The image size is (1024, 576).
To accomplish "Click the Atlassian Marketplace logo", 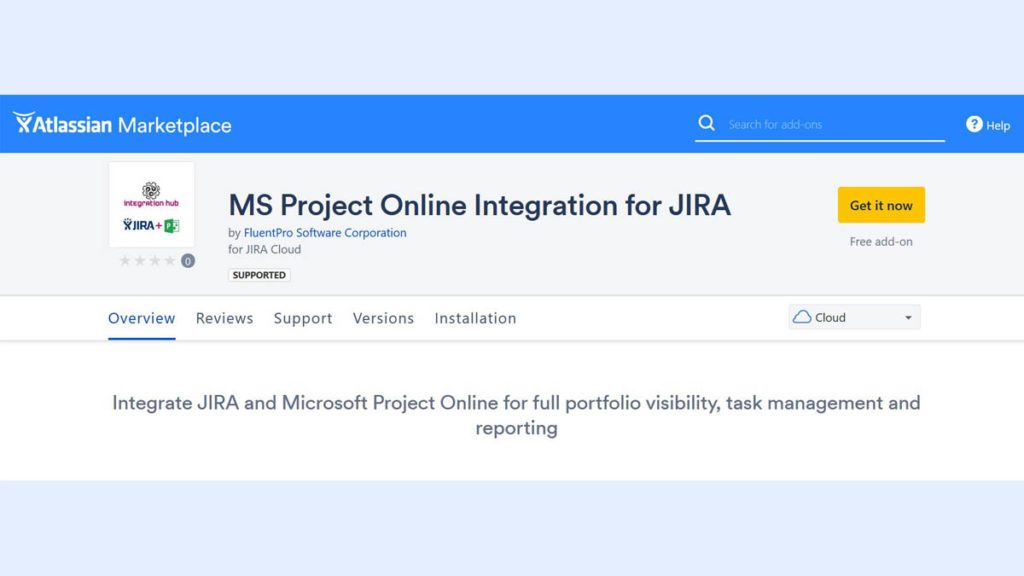I will point(122,125).
